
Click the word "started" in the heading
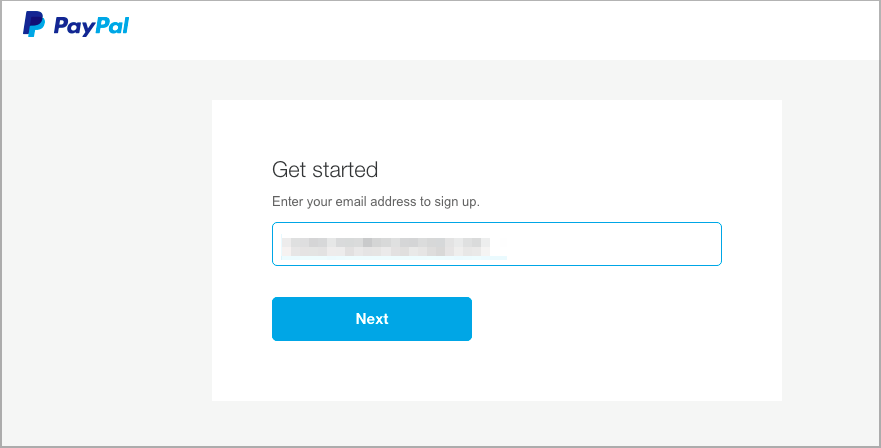coord(345,169)
